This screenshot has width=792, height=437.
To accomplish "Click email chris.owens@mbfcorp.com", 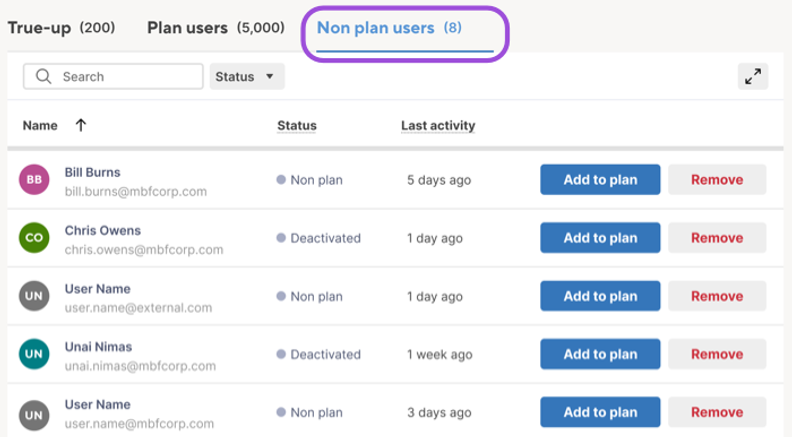I will tap(144, 250).
